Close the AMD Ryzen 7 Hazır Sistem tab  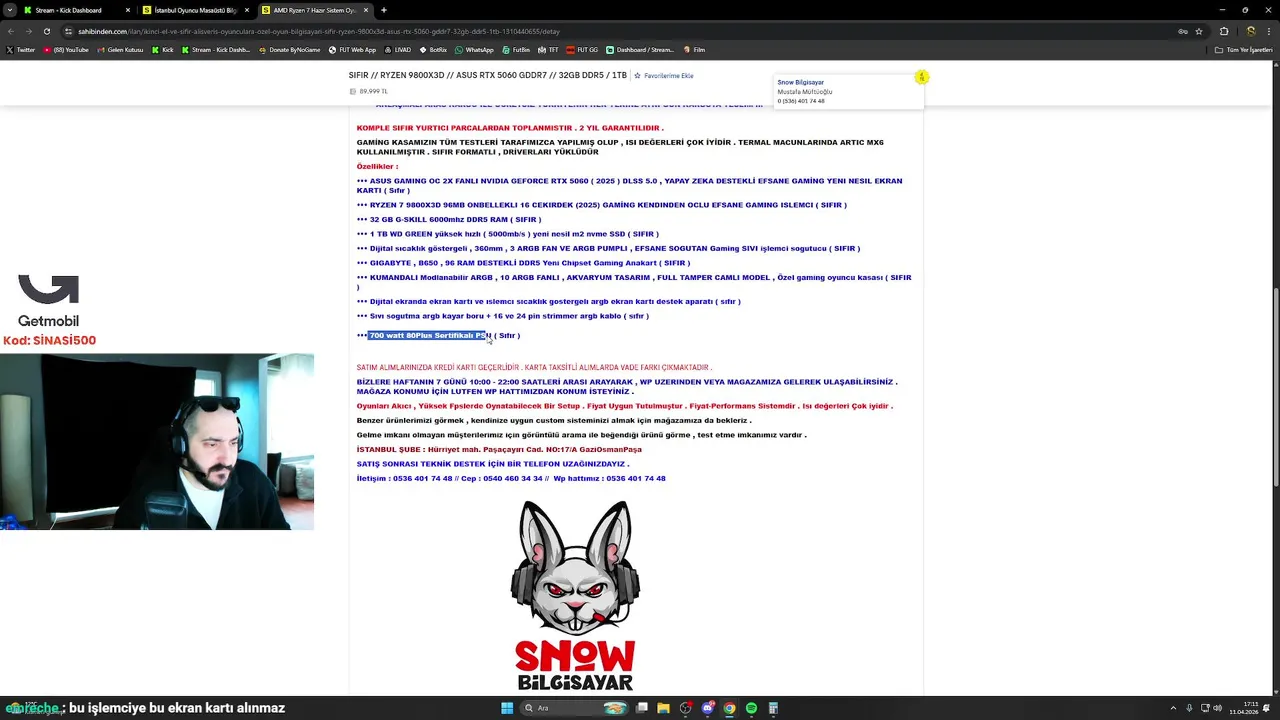pos(364,10)
